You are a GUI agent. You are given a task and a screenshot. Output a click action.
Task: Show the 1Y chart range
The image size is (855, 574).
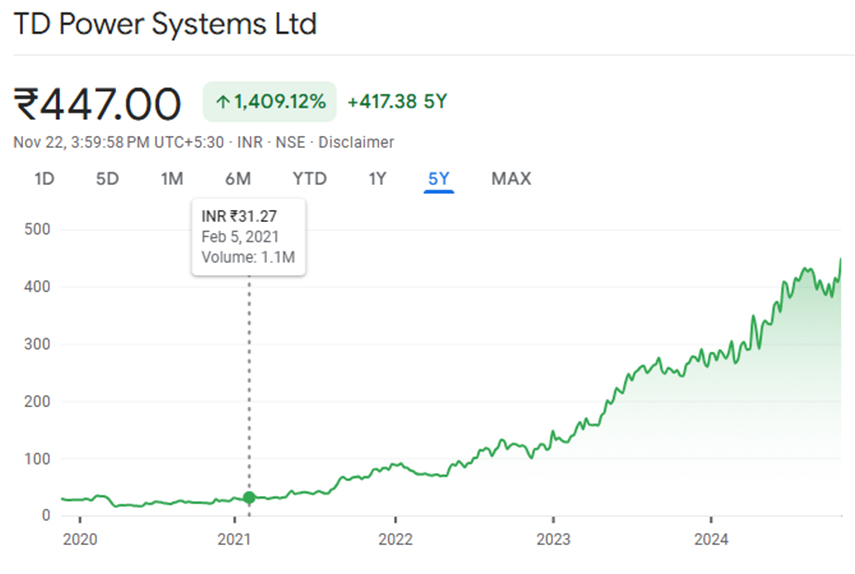point(377,179)
